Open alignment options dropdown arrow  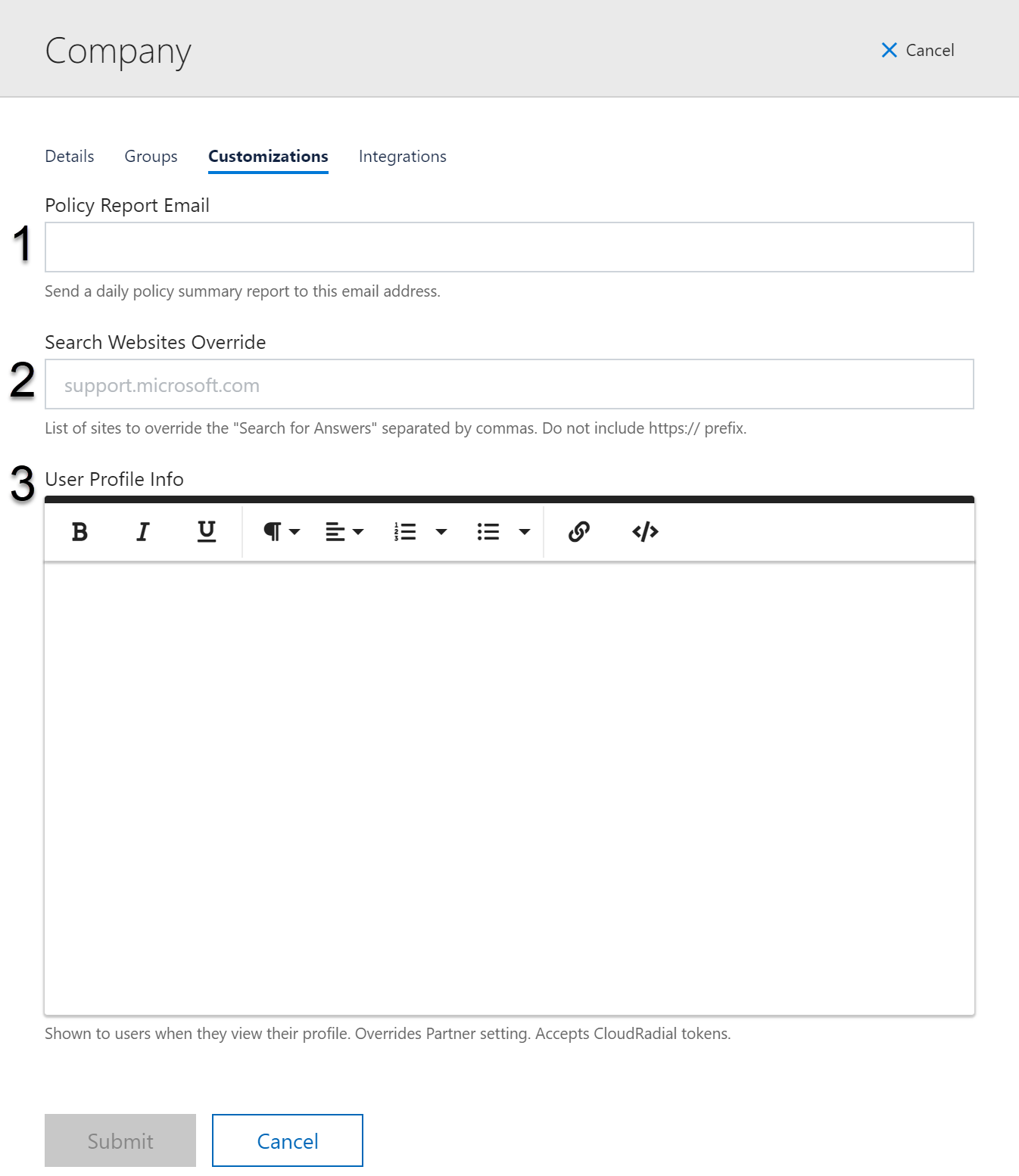click(359, 532)
